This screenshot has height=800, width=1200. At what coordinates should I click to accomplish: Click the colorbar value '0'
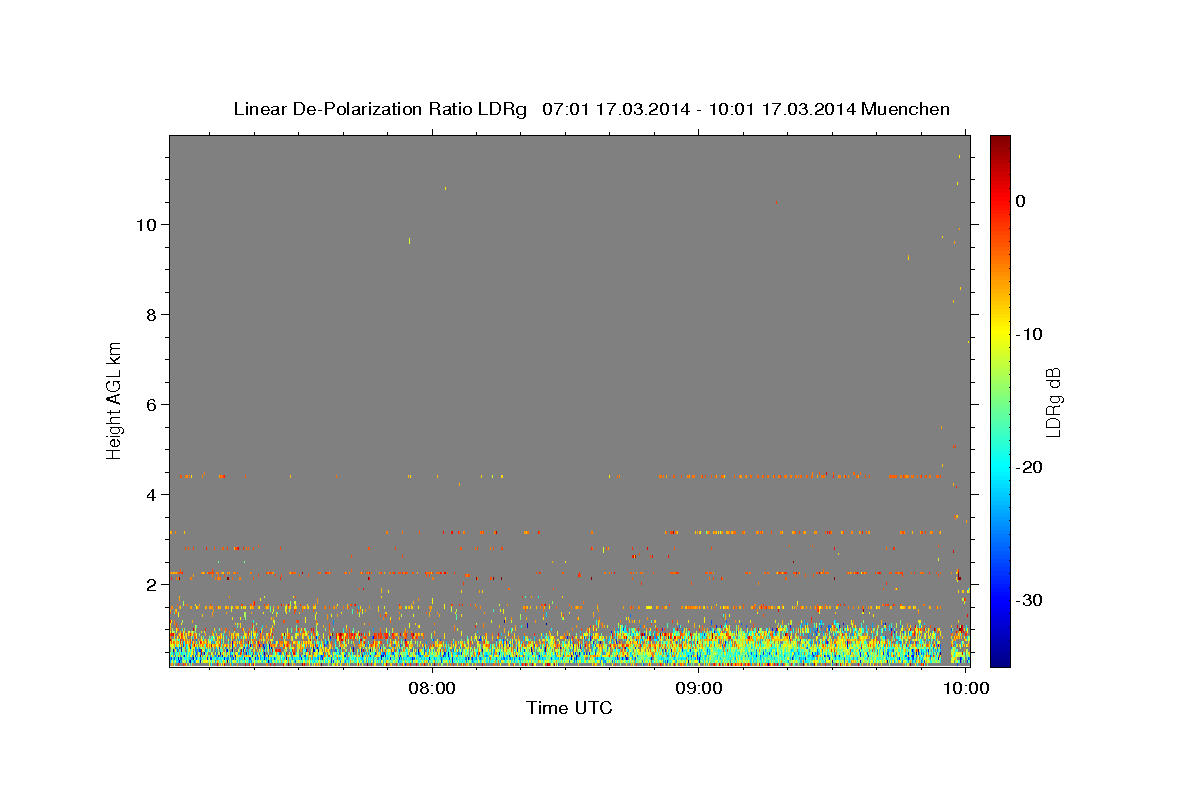(1020, 201)
